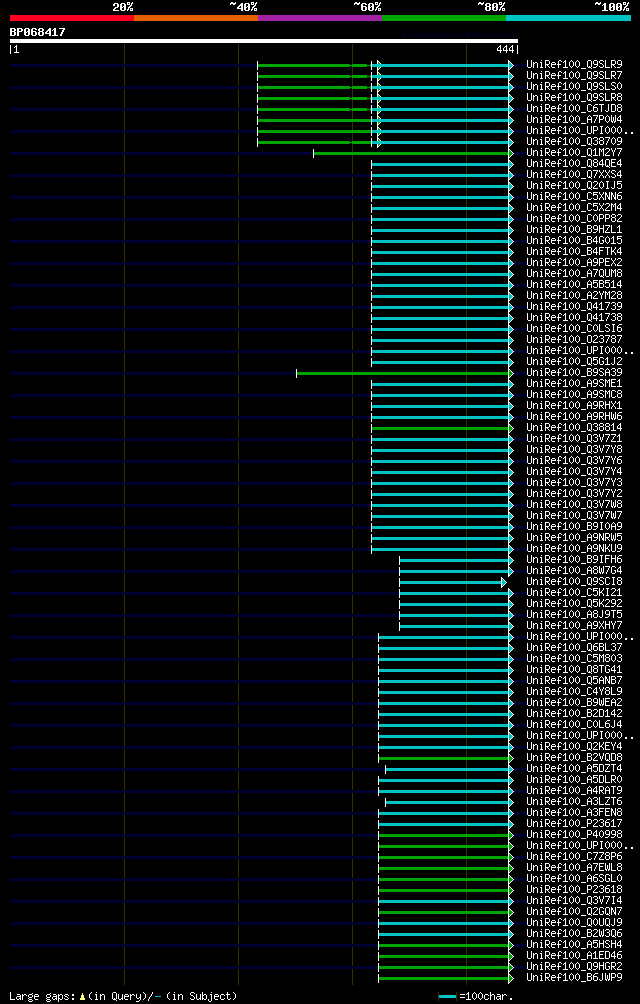Image resolution: width=640 pixels, height=1004 pixels.
Task: Click the green ~80% identity legend segment
Action: pos(444,18)
